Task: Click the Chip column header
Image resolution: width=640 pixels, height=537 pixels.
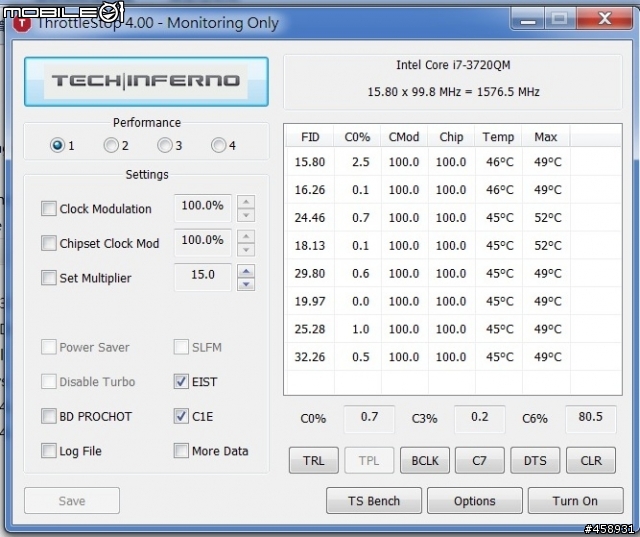Action: click(451, 137)
